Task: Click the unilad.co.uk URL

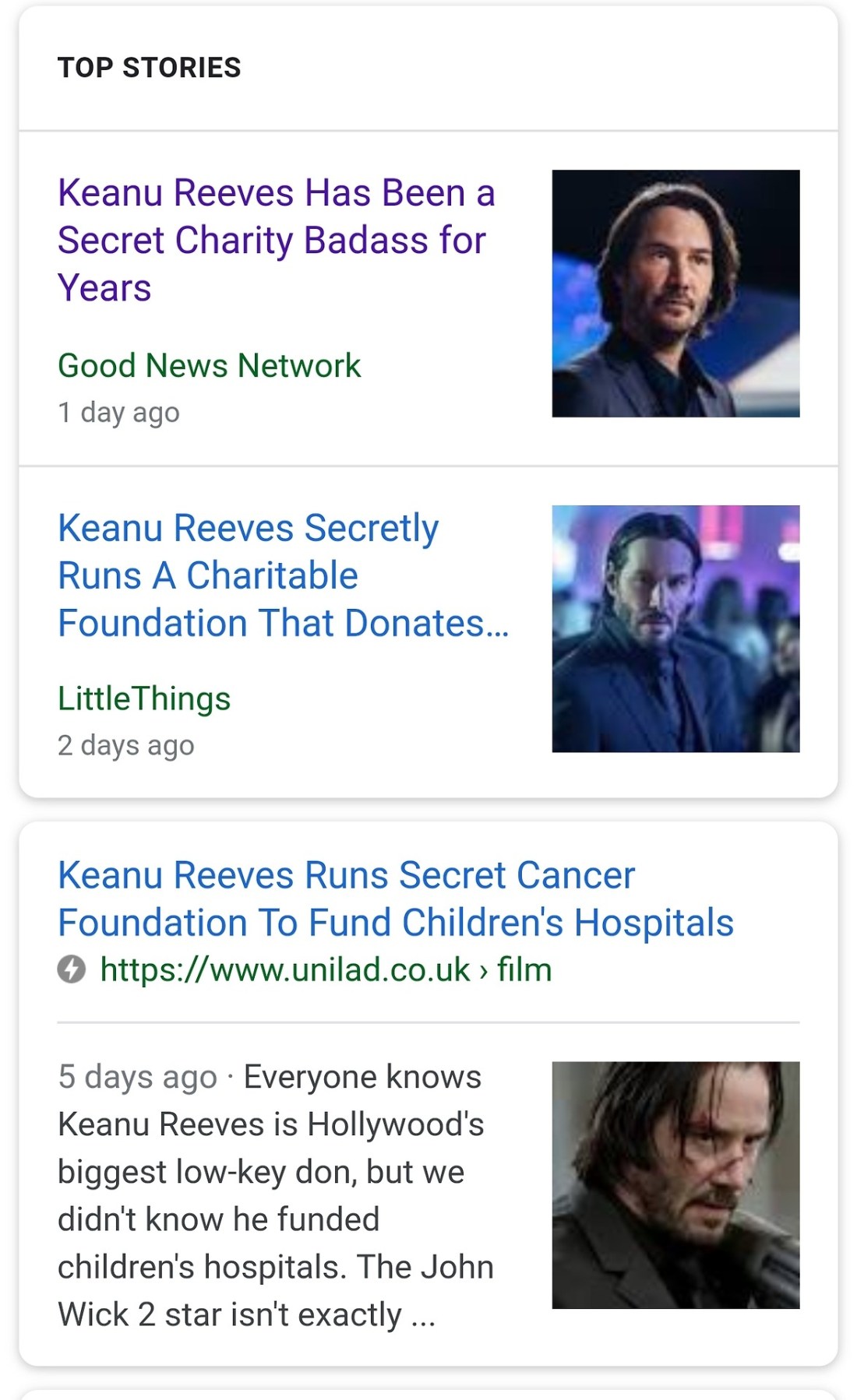Action: pyautogui.click(x=285, y=970)
